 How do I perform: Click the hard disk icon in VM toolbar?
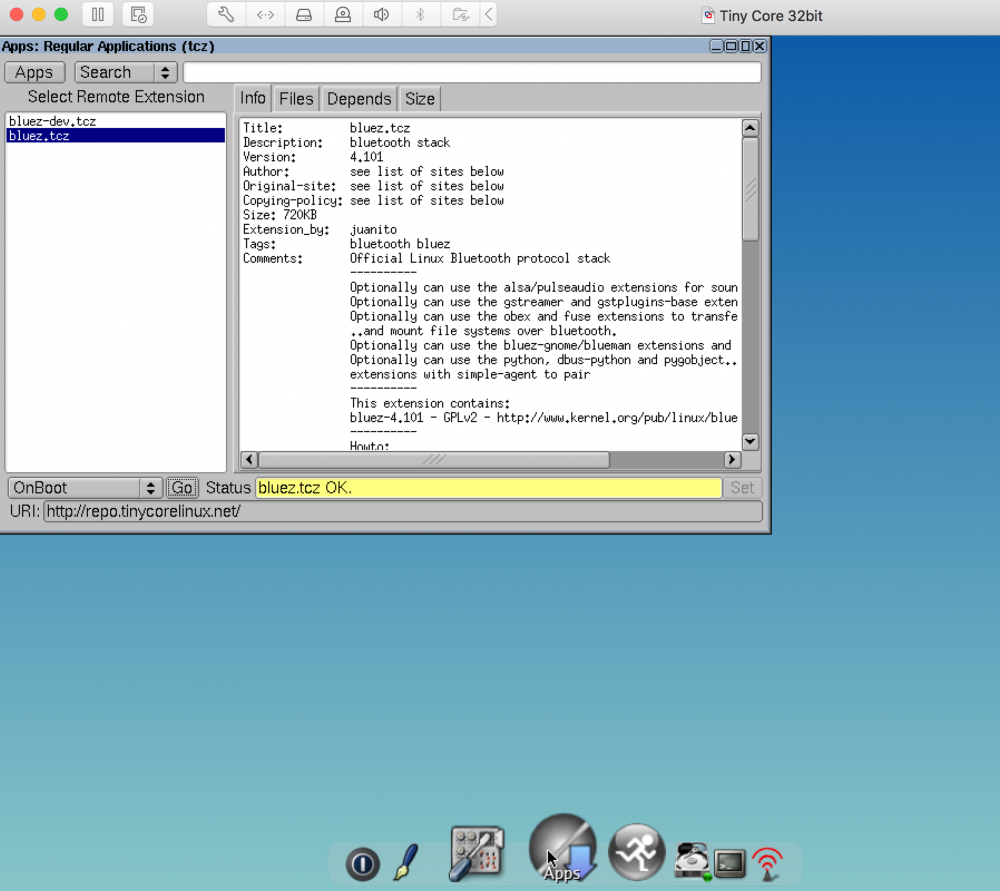coord(304,15)
